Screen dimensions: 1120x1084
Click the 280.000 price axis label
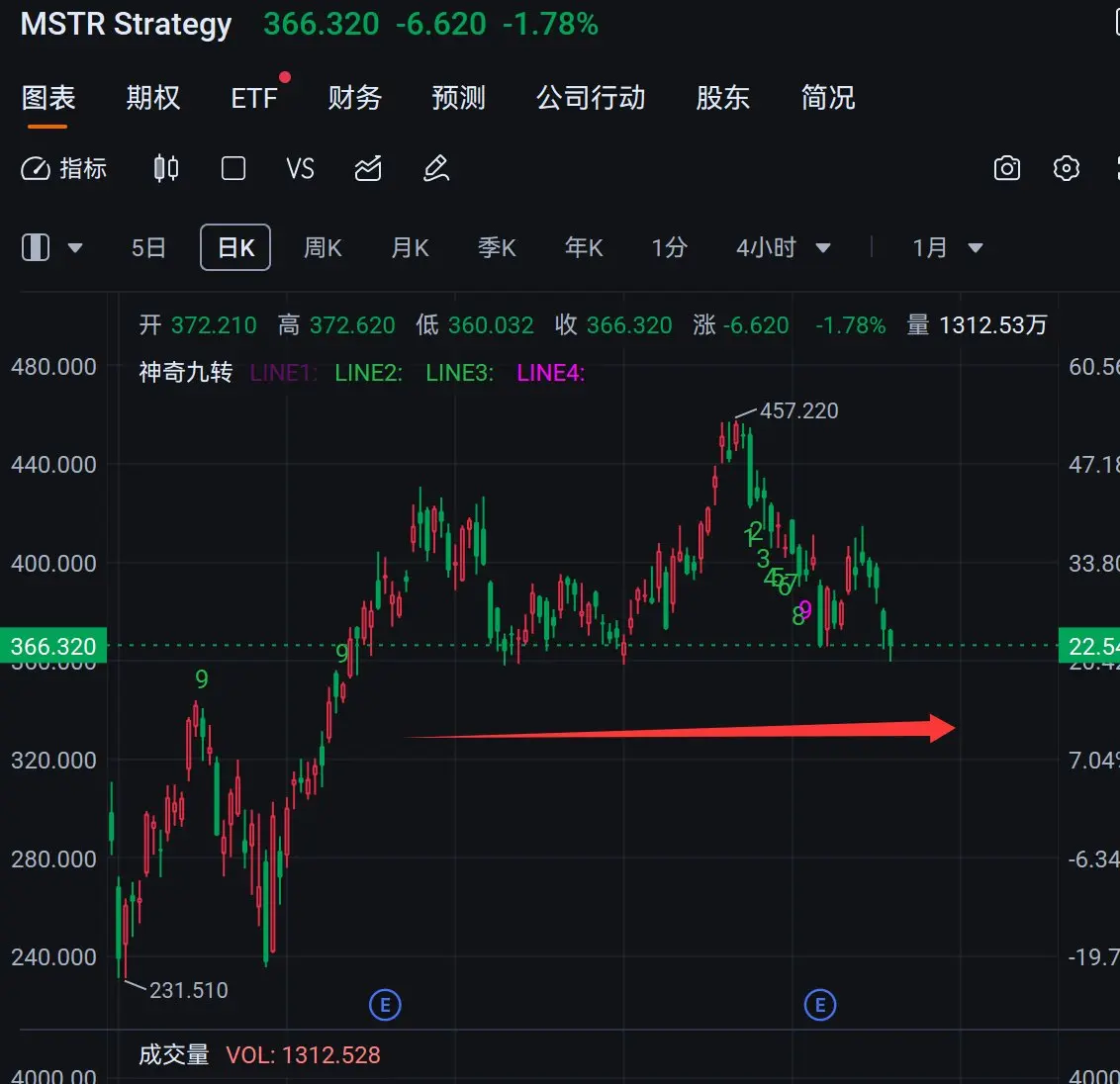pyautogui.click(x=53, y=859)
